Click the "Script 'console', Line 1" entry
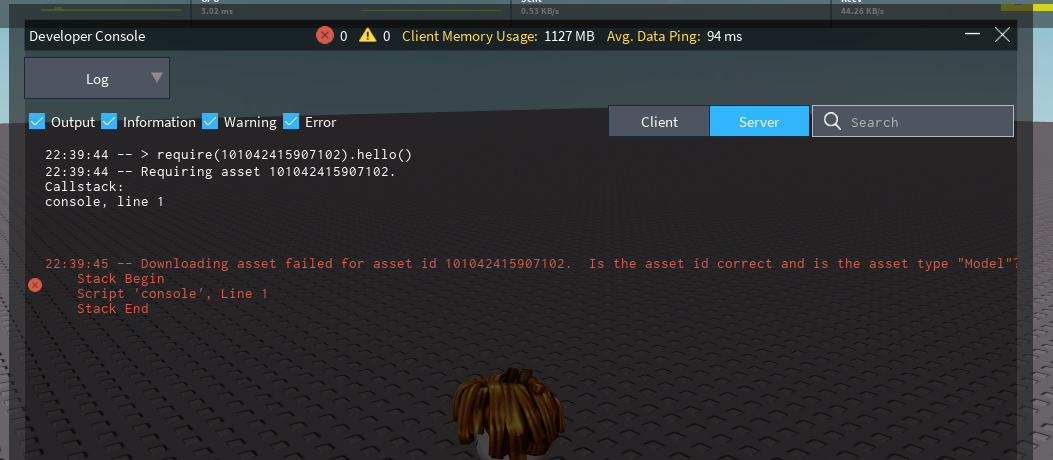 [x=173, y=294]
